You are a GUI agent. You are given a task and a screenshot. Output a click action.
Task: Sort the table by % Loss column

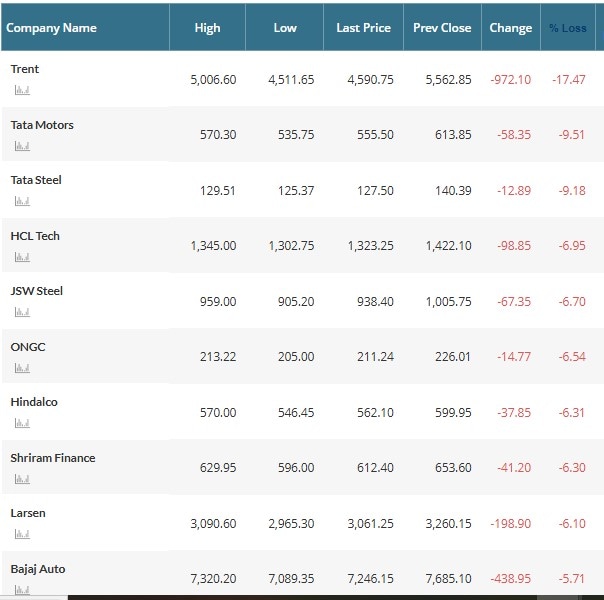(x=567, y=28)
